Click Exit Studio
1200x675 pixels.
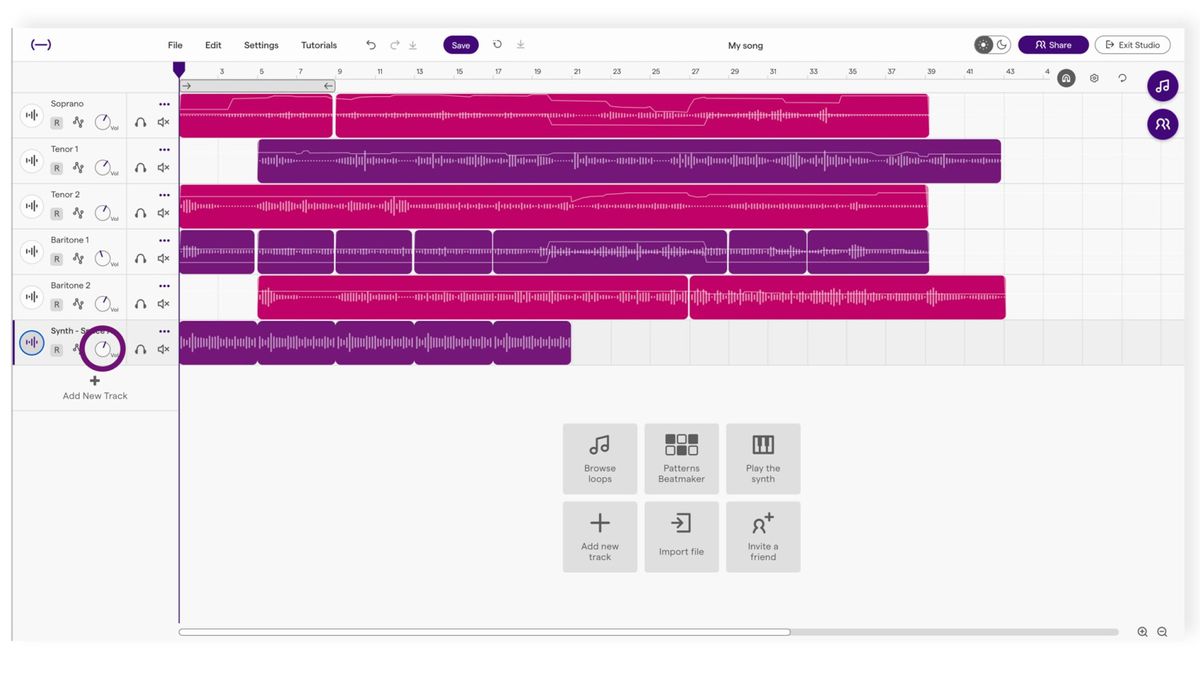pyautogui.click(x=1132, y=44)
